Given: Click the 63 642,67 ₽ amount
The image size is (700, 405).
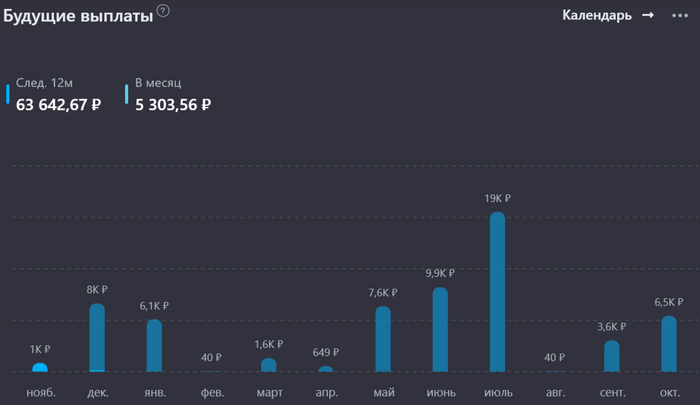Looking at the screenshot, I should point(59,103).
